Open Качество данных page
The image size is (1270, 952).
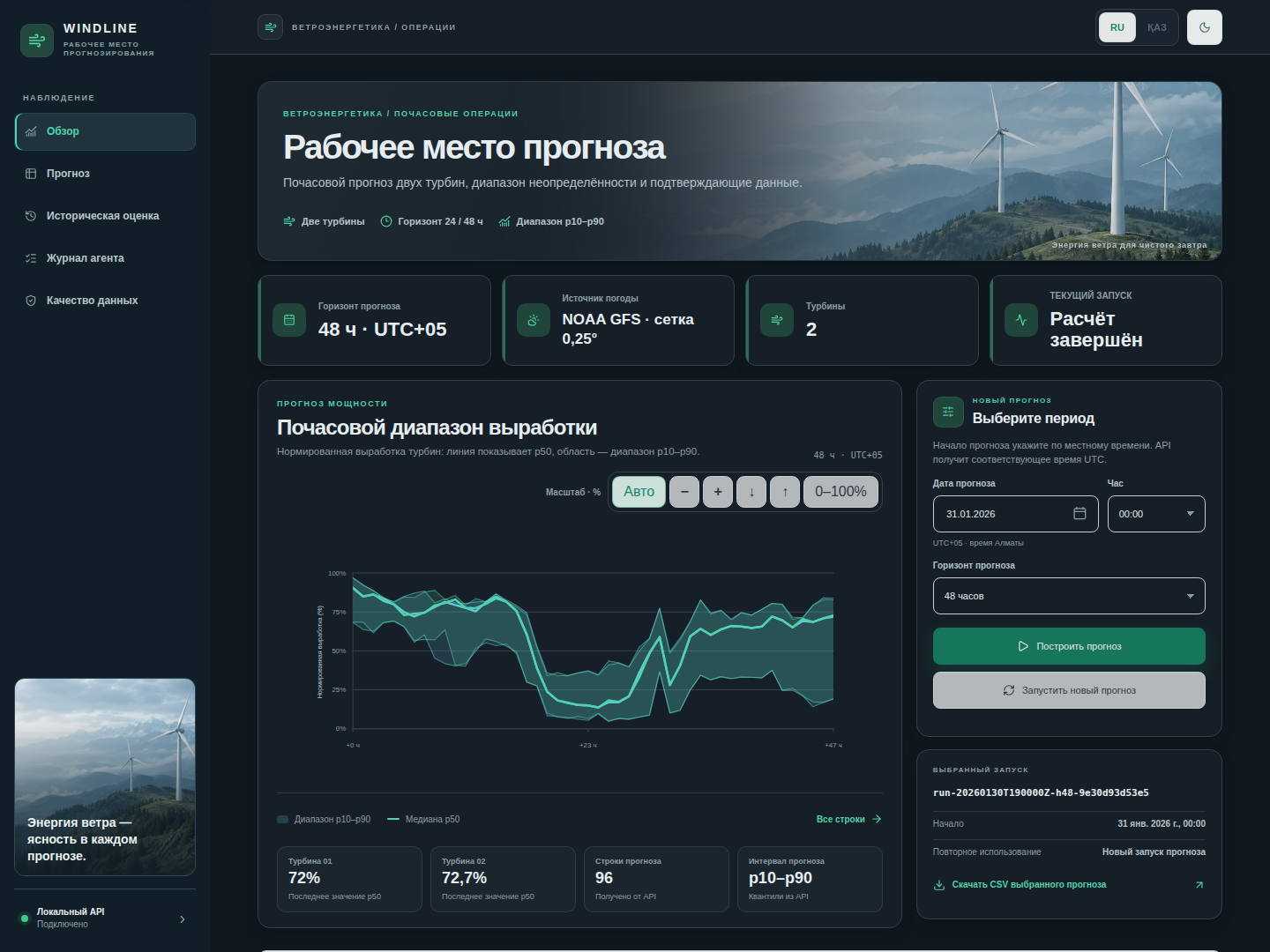(105, 301)
